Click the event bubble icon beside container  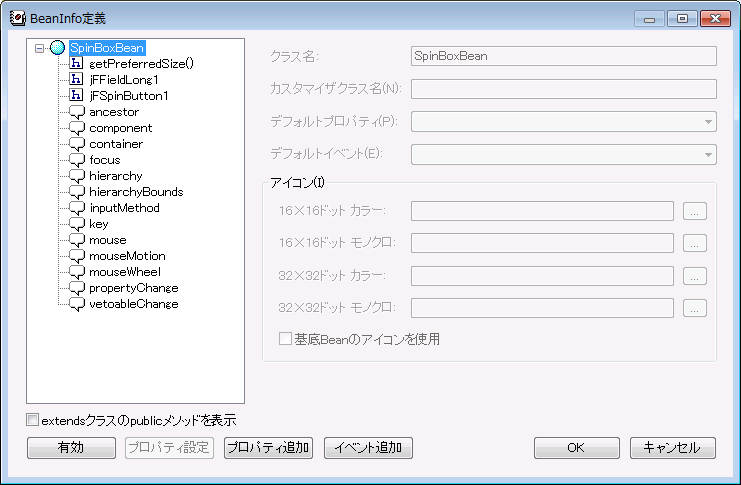(77, 145)
